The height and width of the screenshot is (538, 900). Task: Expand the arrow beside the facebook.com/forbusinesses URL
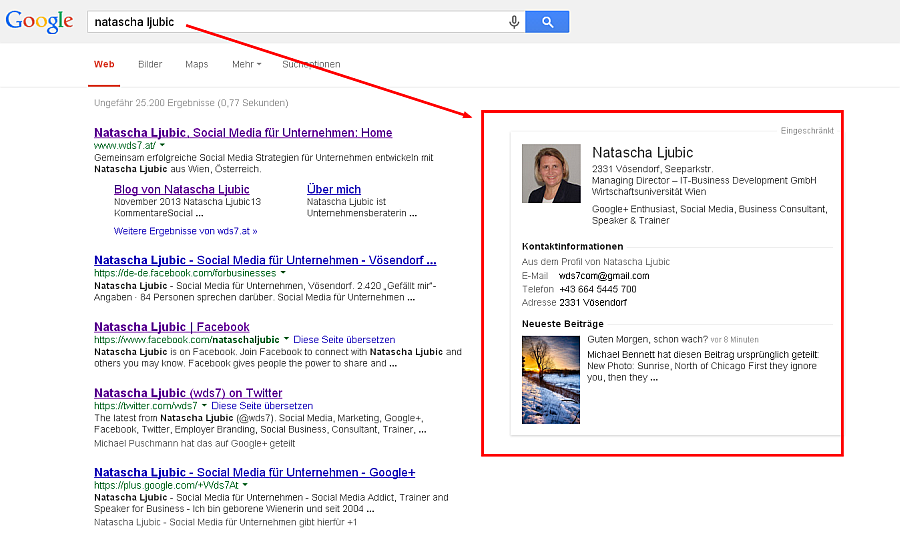coord(283,272)
